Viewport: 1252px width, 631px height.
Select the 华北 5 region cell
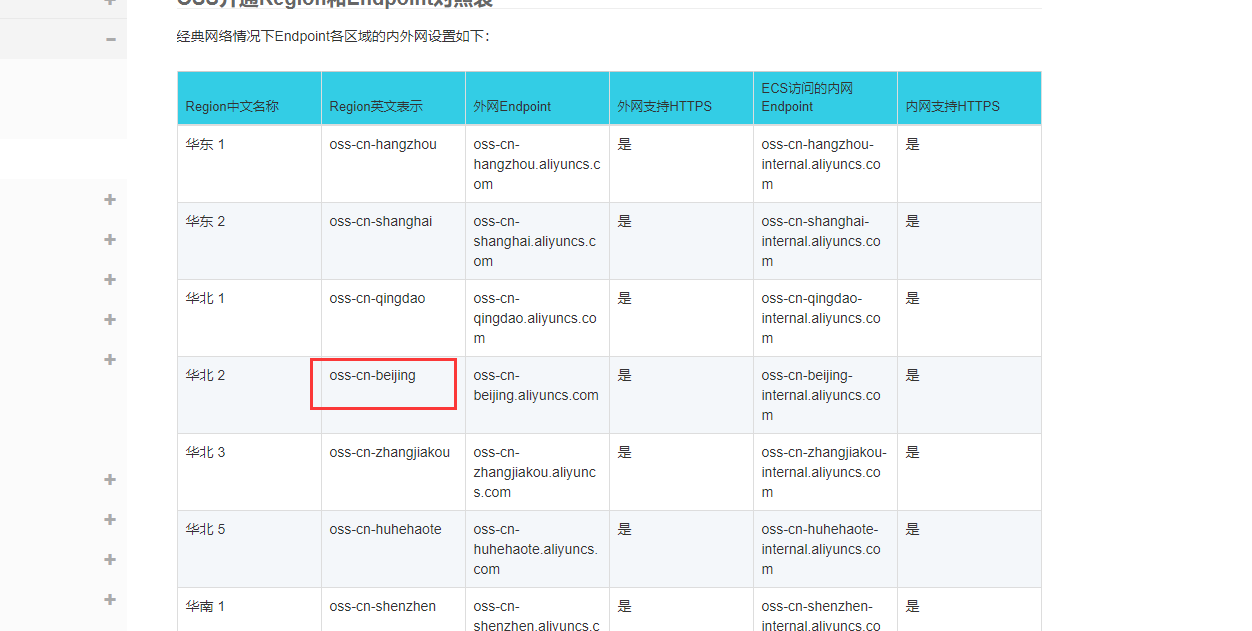click(206, 529)
